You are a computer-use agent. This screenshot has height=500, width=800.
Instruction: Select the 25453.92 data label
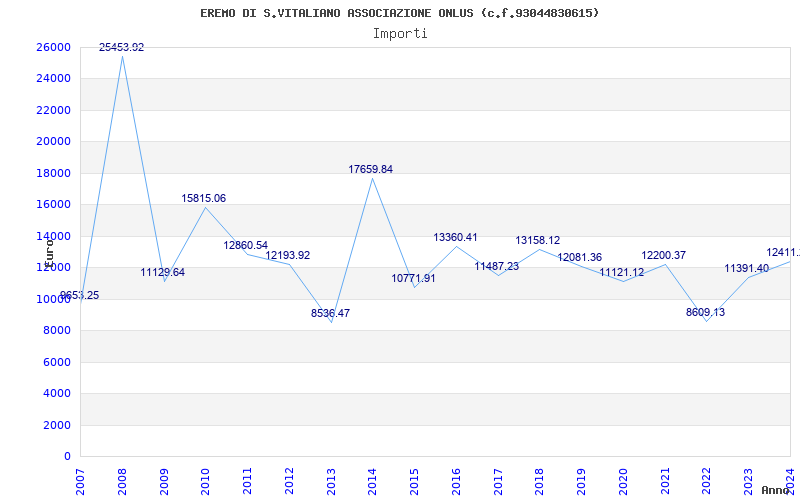click(x=121, y=47)
